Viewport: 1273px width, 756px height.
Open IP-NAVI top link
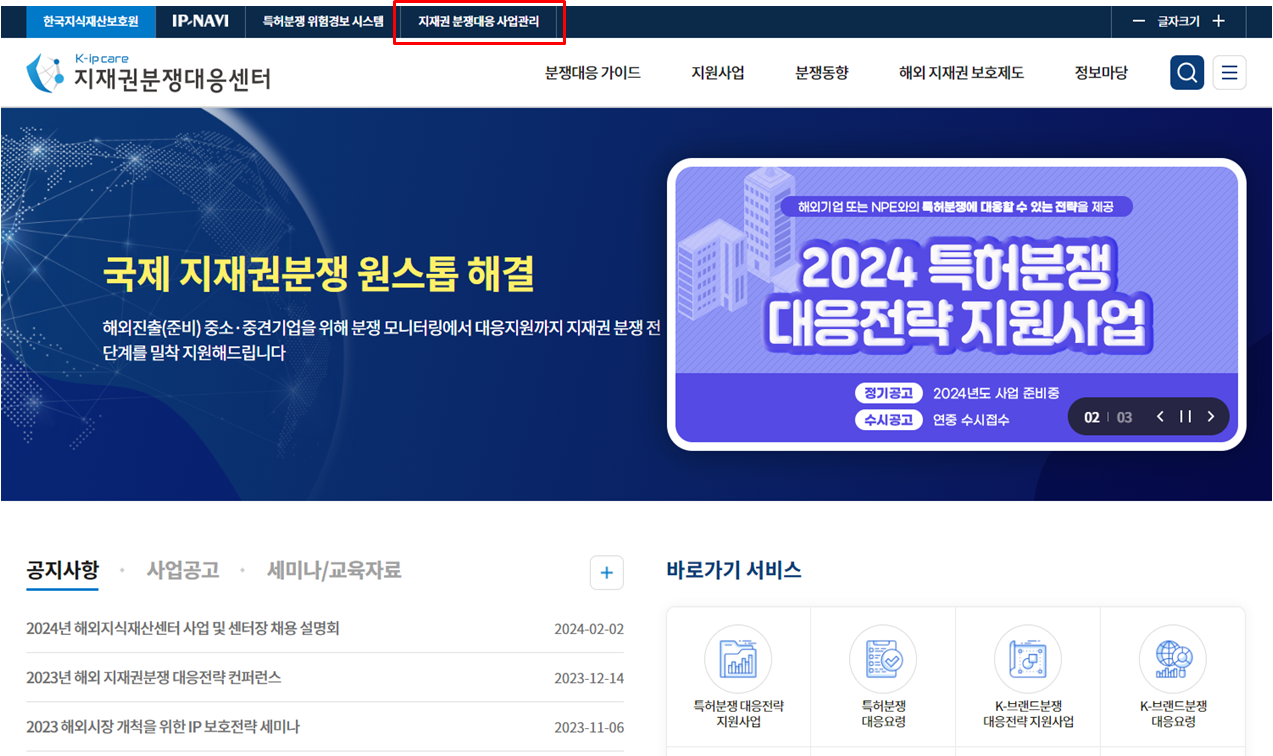pos(200,21)
